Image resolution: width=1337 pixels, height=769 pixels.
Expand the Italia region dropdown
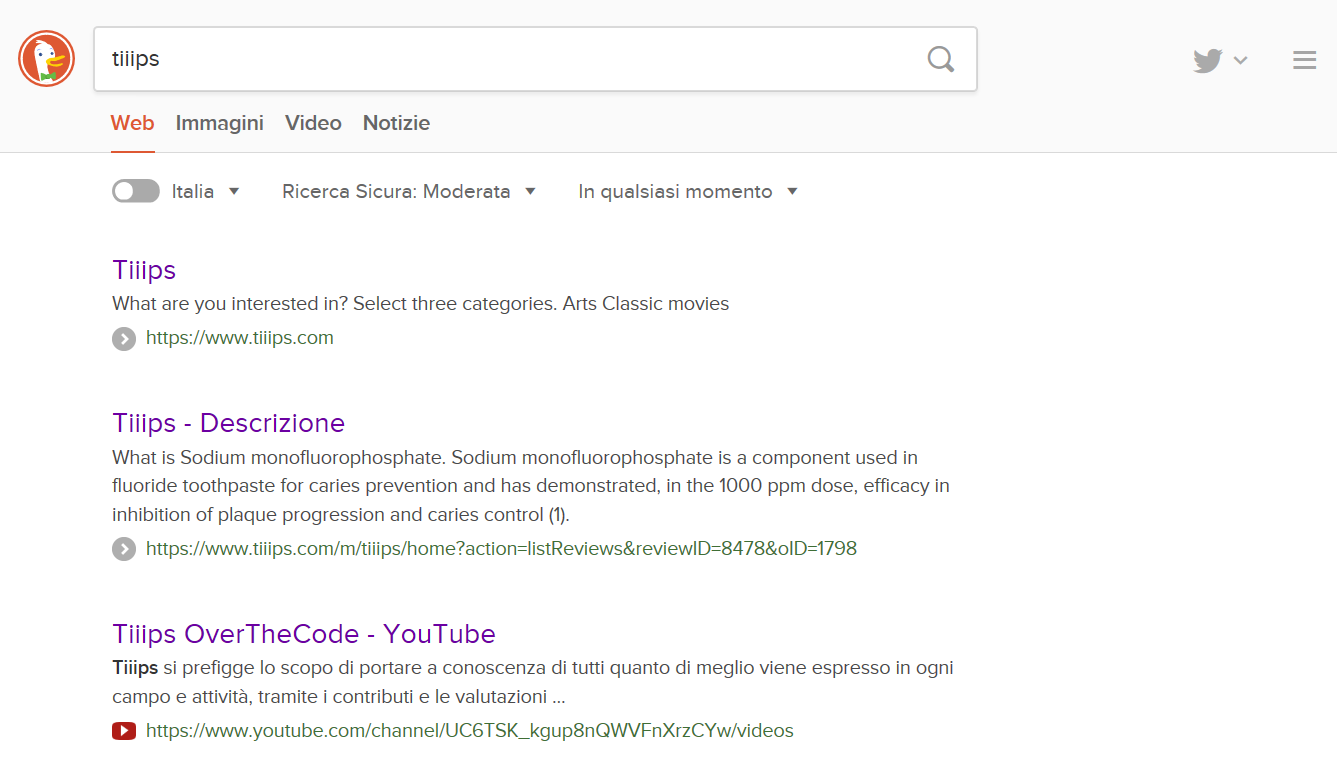click(x=206, y=191)
